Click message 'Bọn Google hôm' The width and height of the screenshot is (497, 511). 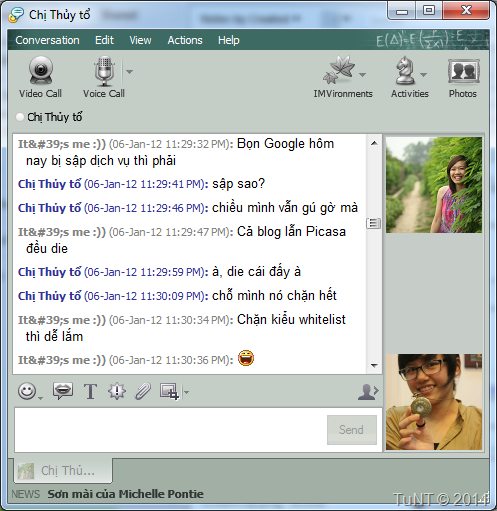[x=285, y=144]
